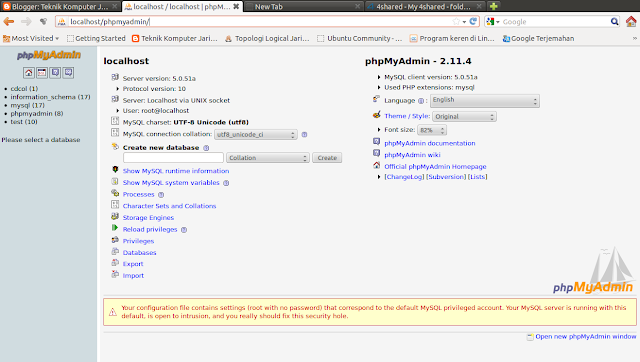Go back with browser back arrow
The height and width of the screenshot is (362, 640).
(x=9, y=22)
